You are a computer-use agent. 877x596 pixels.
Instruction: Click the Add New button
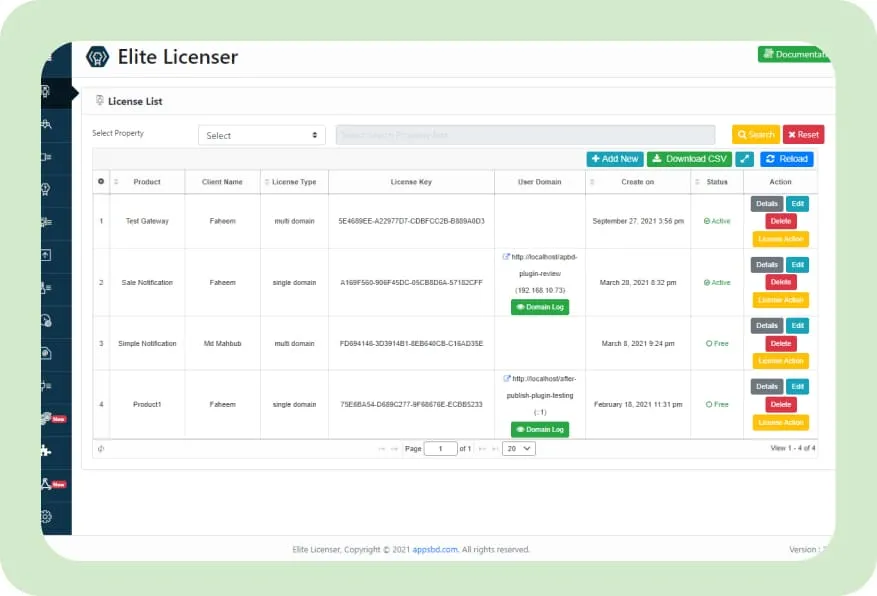(x=615, y=159)
